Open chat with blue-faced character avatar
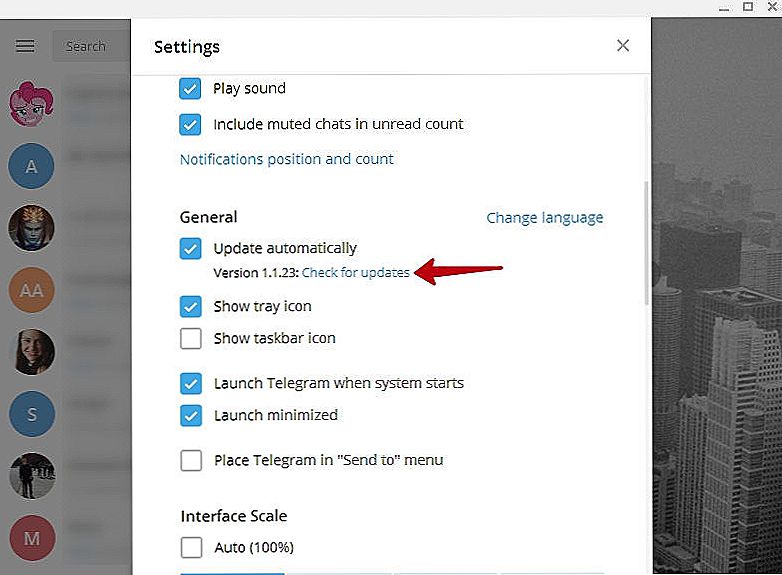The width and height of the screenshot is (782, 575). point(31,228)
